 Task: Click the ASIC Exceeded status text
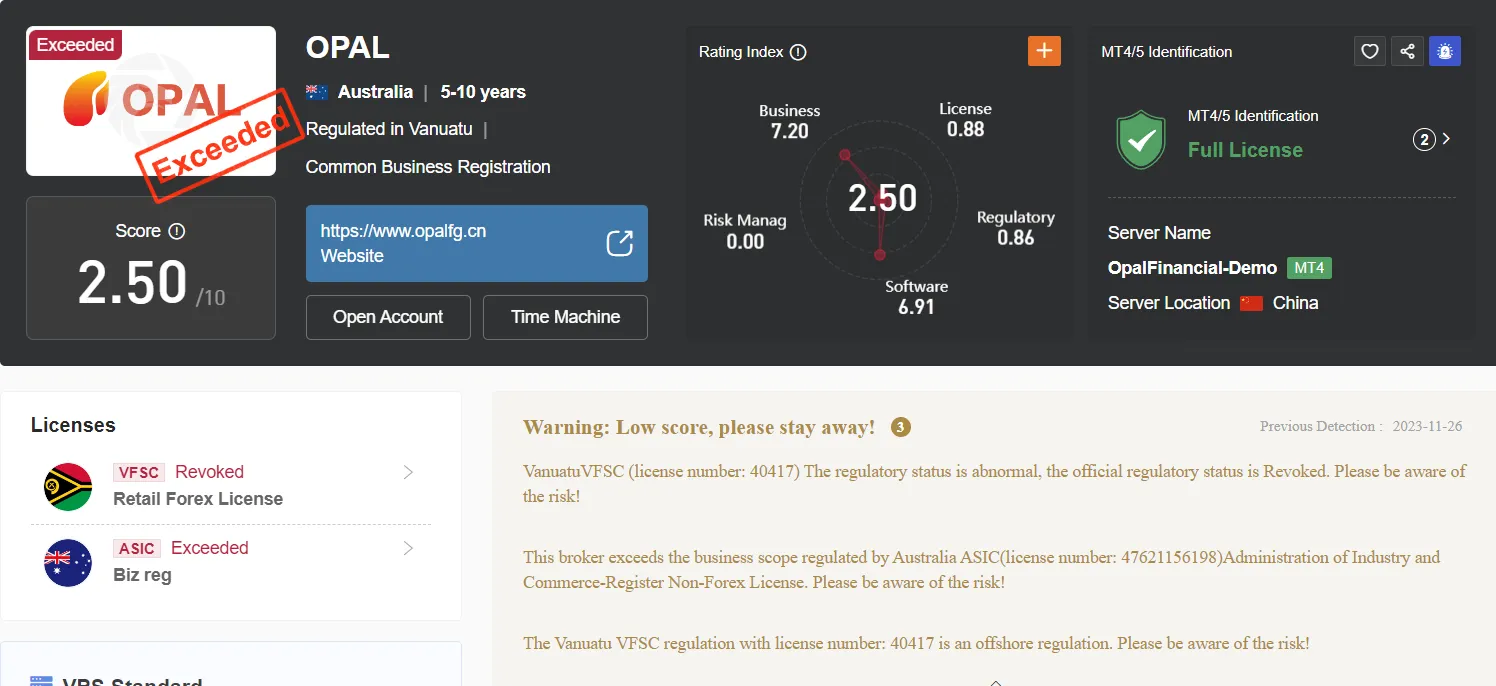click(x=209, y=548)
